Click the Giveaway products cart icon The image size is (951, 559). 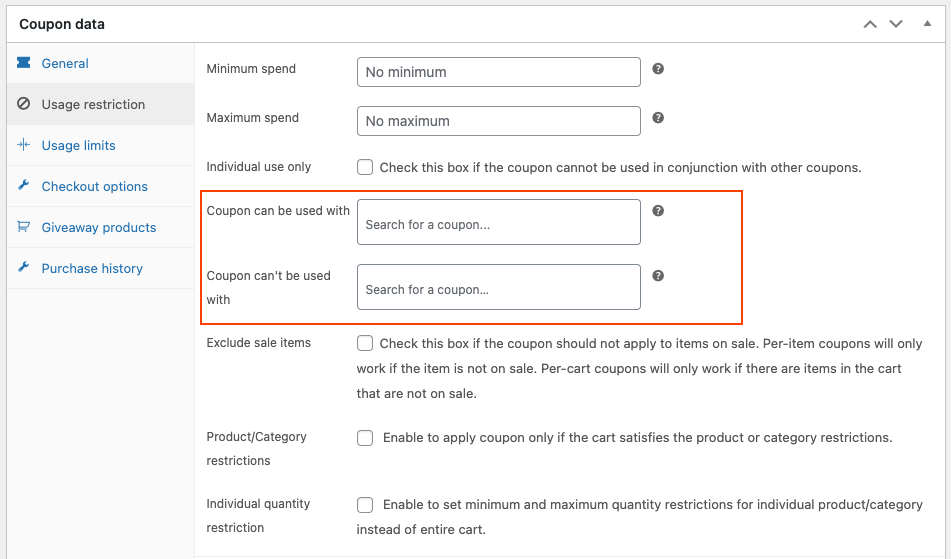(x=24, y=227)
